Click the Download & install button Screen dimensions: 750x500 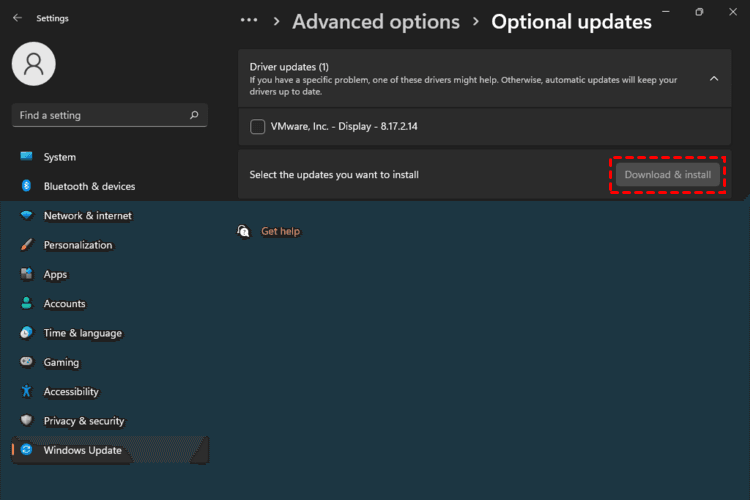pyautogui.click(x=667, y=175)
